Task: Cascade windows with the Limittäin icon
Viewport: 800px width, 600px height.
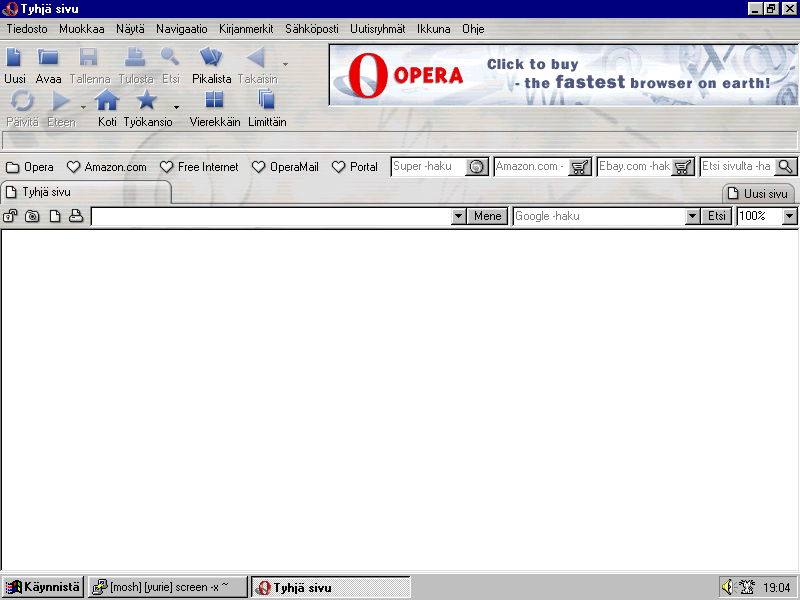Action: click(266, 99)
